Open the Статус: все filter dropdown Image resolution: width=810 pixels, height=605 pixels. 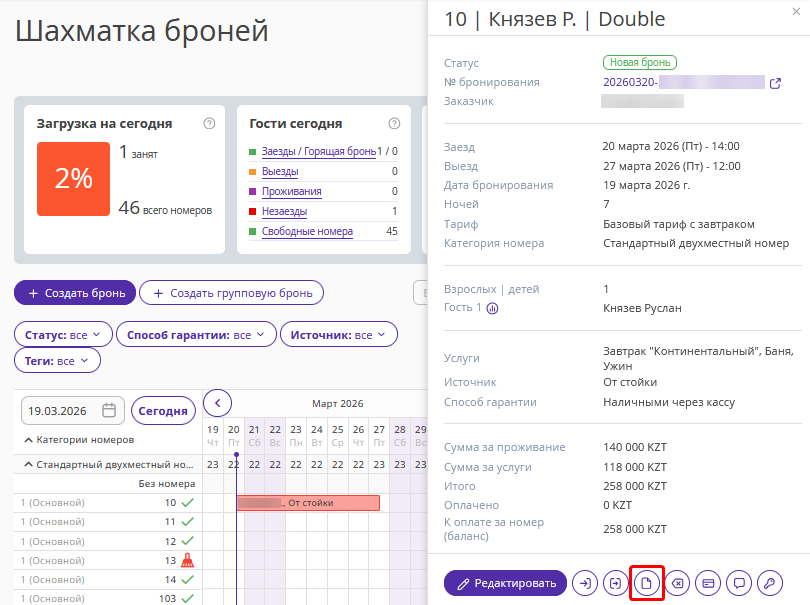tap(63, 335)
